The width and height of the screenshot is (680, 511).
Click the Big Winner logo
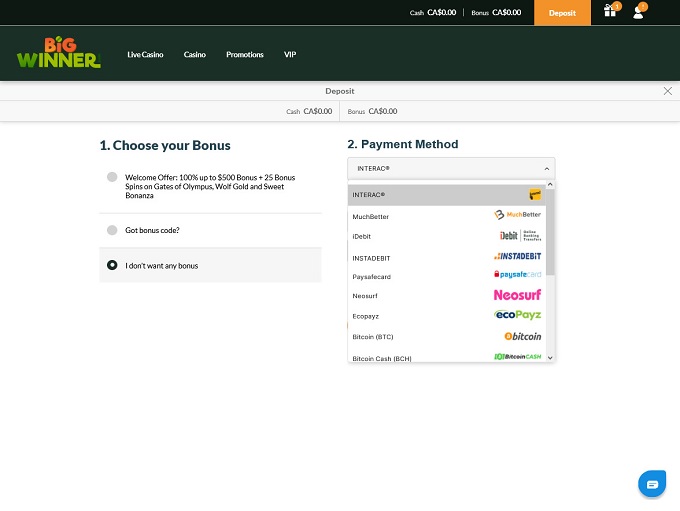59,53
